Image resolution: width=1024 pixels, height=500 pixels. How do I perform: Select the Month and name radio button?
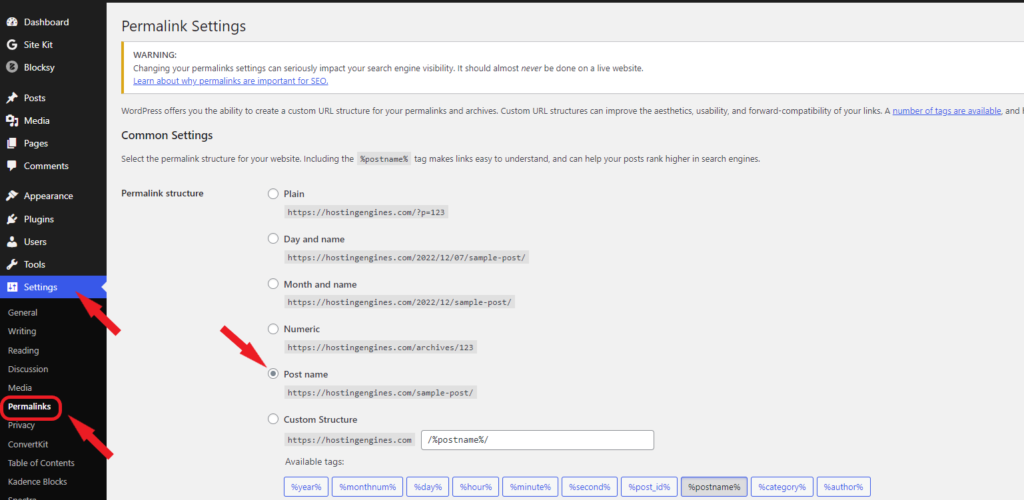(274, 284)
